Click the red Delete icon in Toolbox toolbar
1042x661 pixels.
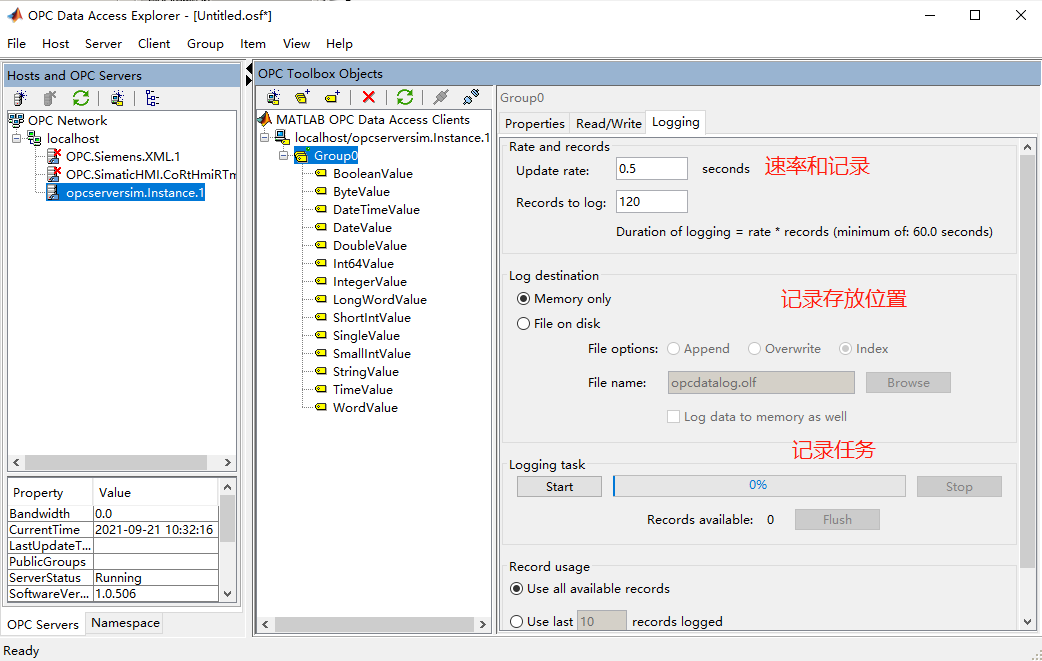click(369, 97)
